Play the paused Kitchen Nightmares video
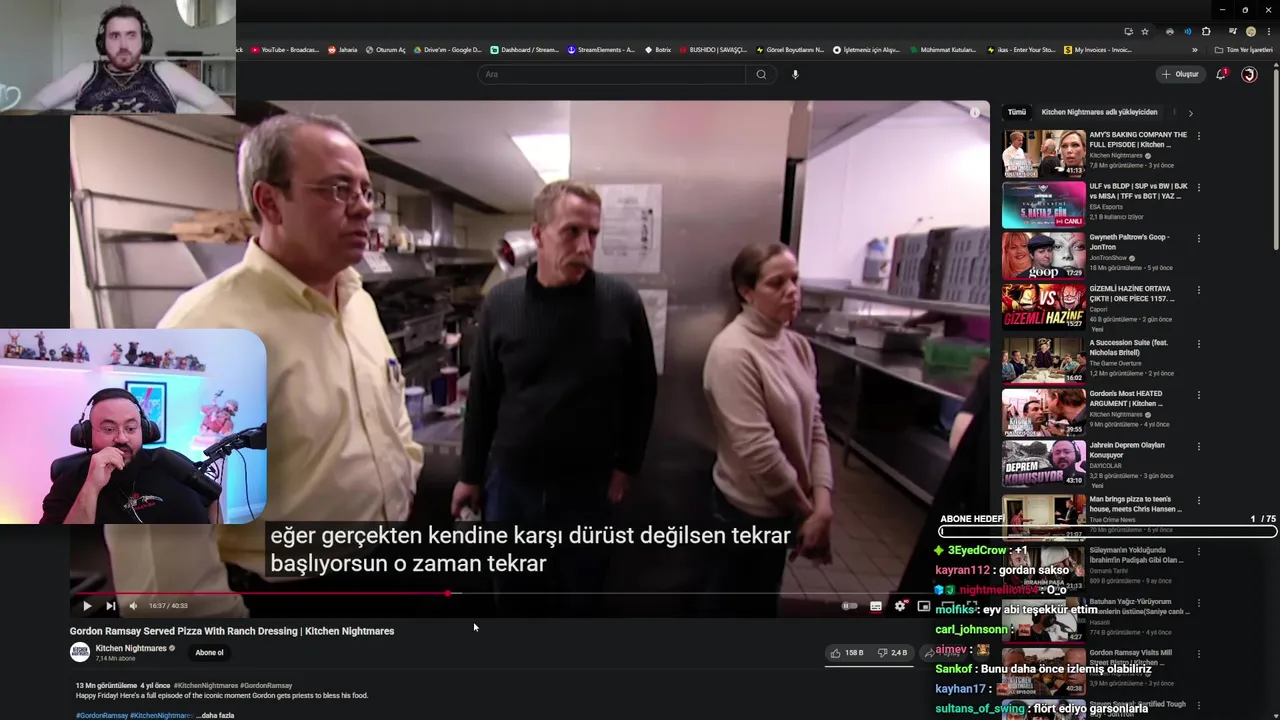Screen dimensions: 1280x720 87,606
